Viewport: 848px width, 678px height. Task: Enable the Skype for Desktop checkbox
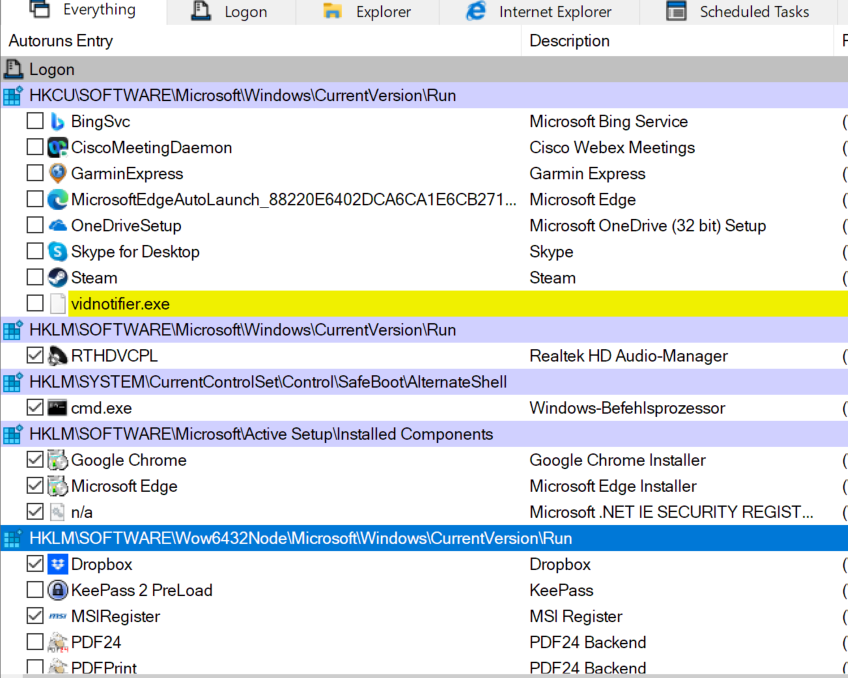coord(35,251)
